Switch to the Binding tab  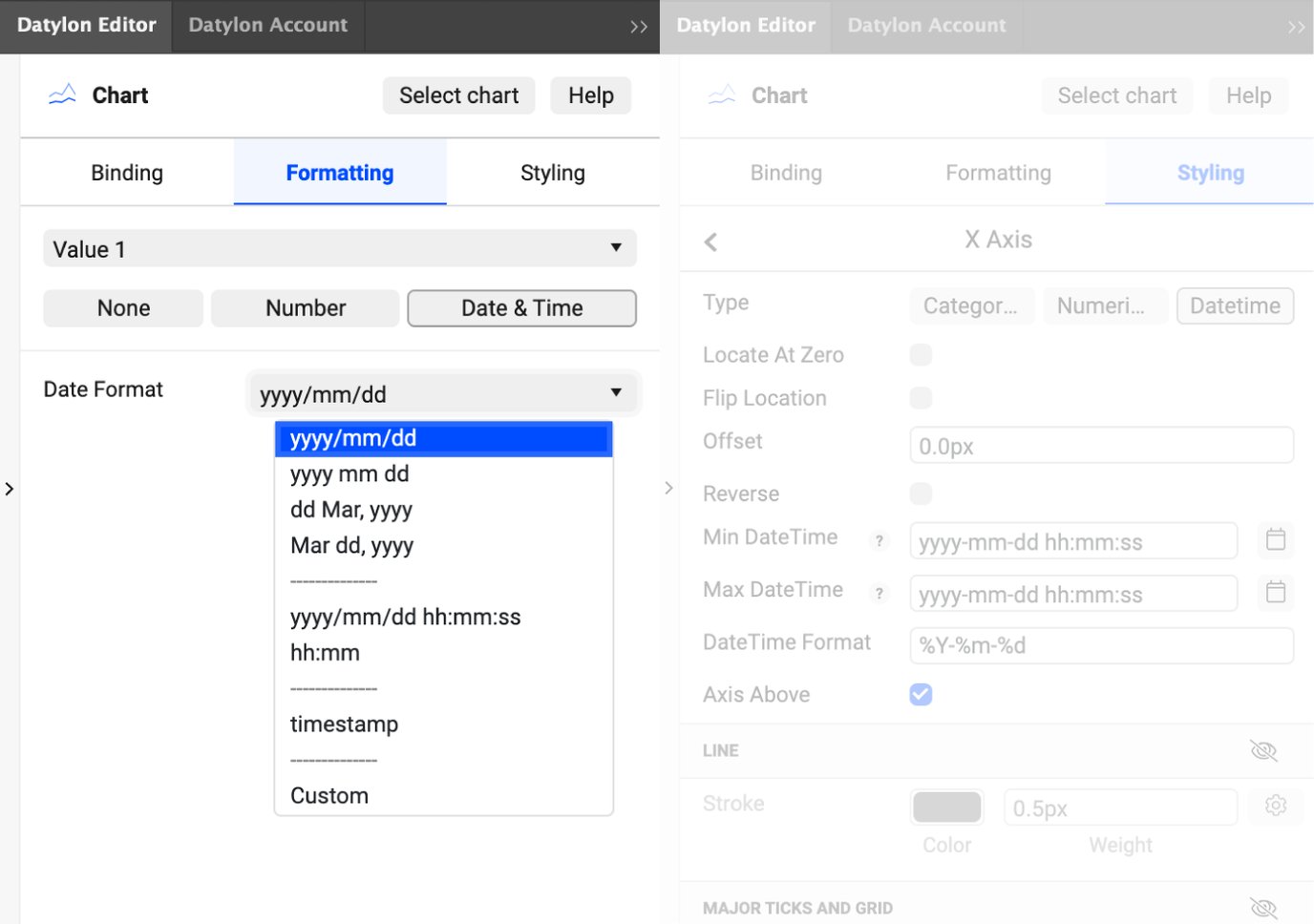[126, 172]
